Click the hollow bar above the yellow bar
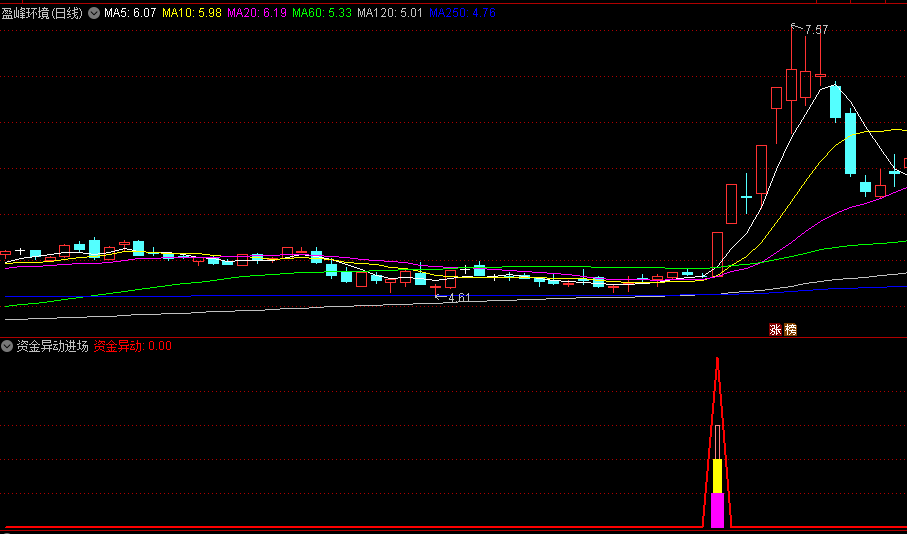This screenshot has height=534, width=907. pyautogui.click(x=717, y=443)
